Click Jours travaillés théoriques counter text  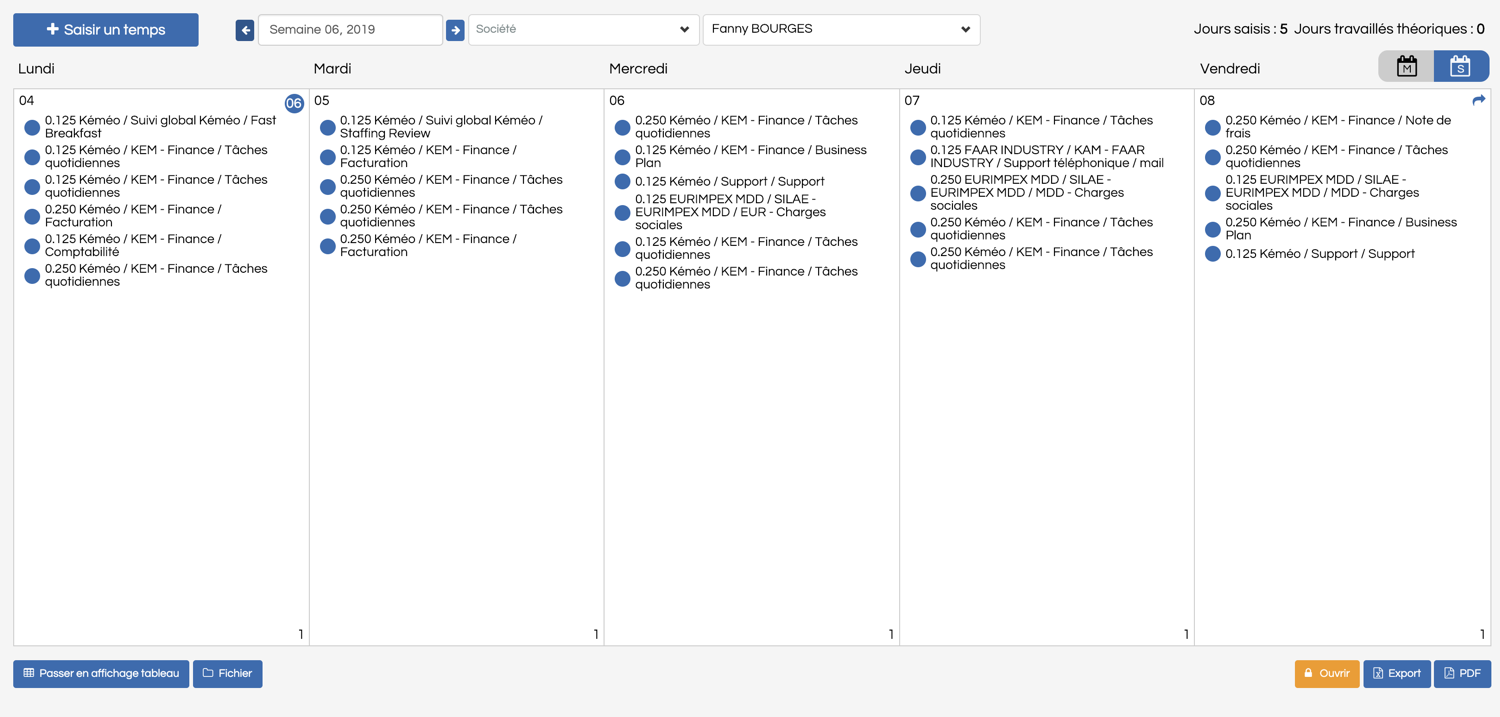1389,30
